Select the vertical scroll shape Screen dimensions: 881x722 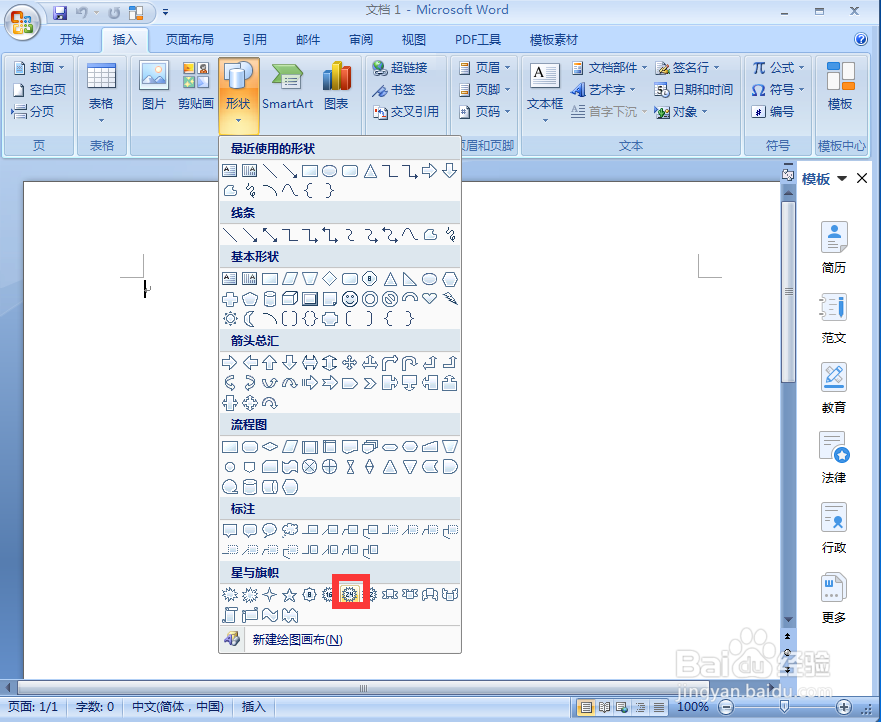pyautogui.click(x=230, y=615)
